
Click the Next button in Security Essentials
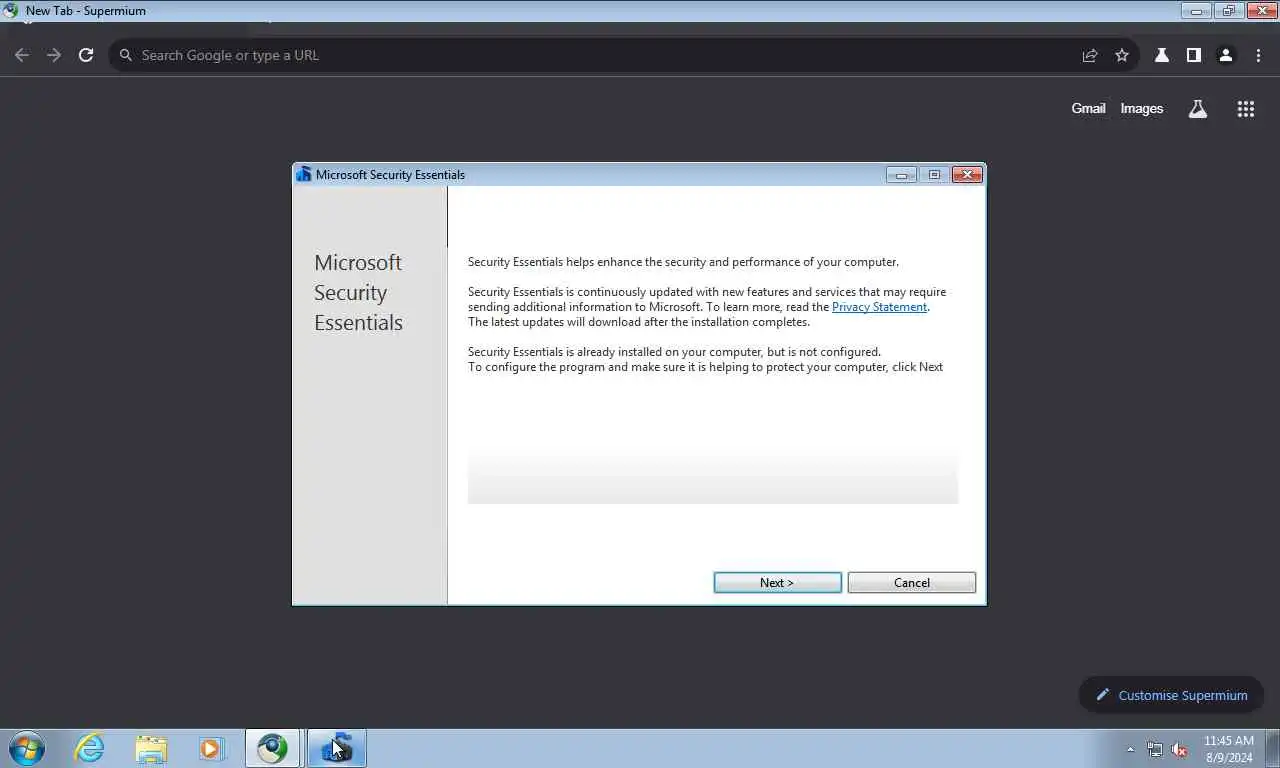[777, 583]
